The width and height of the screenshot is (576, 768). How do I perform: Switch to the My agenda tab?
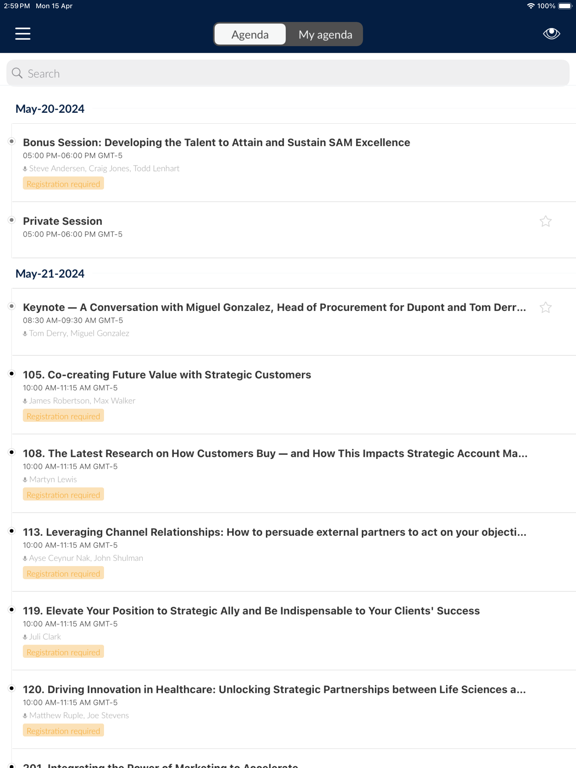tap(325, 35)
